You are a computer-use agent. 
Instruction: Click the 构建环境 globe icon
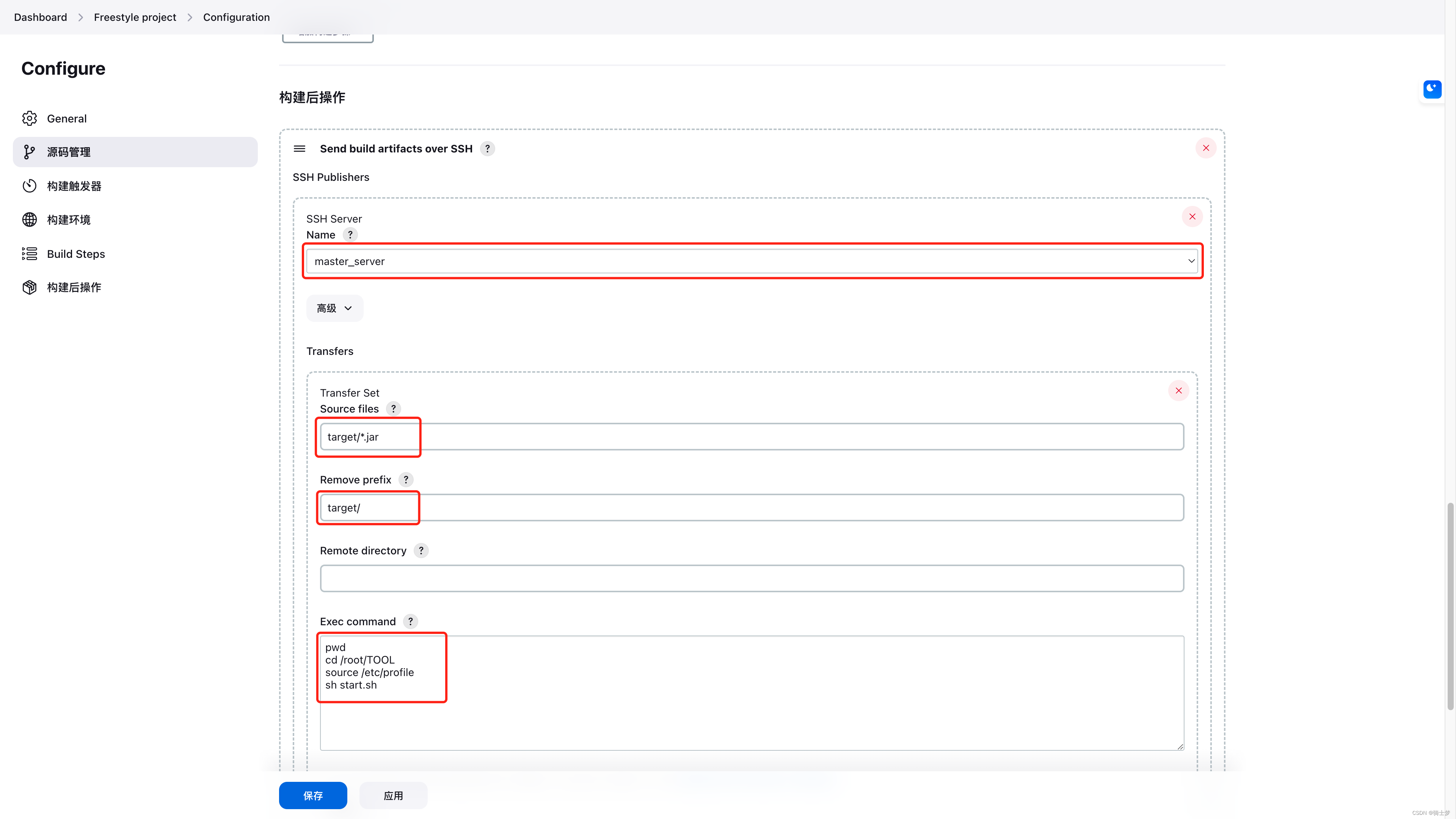click(30, 220)
